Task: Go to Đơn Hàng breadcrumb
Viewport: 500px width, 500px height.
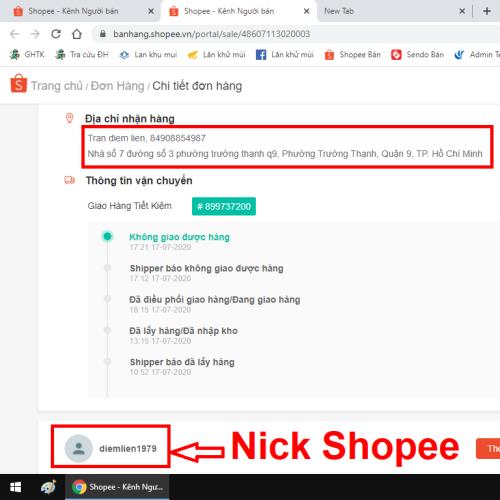Action: coord(118,86)
